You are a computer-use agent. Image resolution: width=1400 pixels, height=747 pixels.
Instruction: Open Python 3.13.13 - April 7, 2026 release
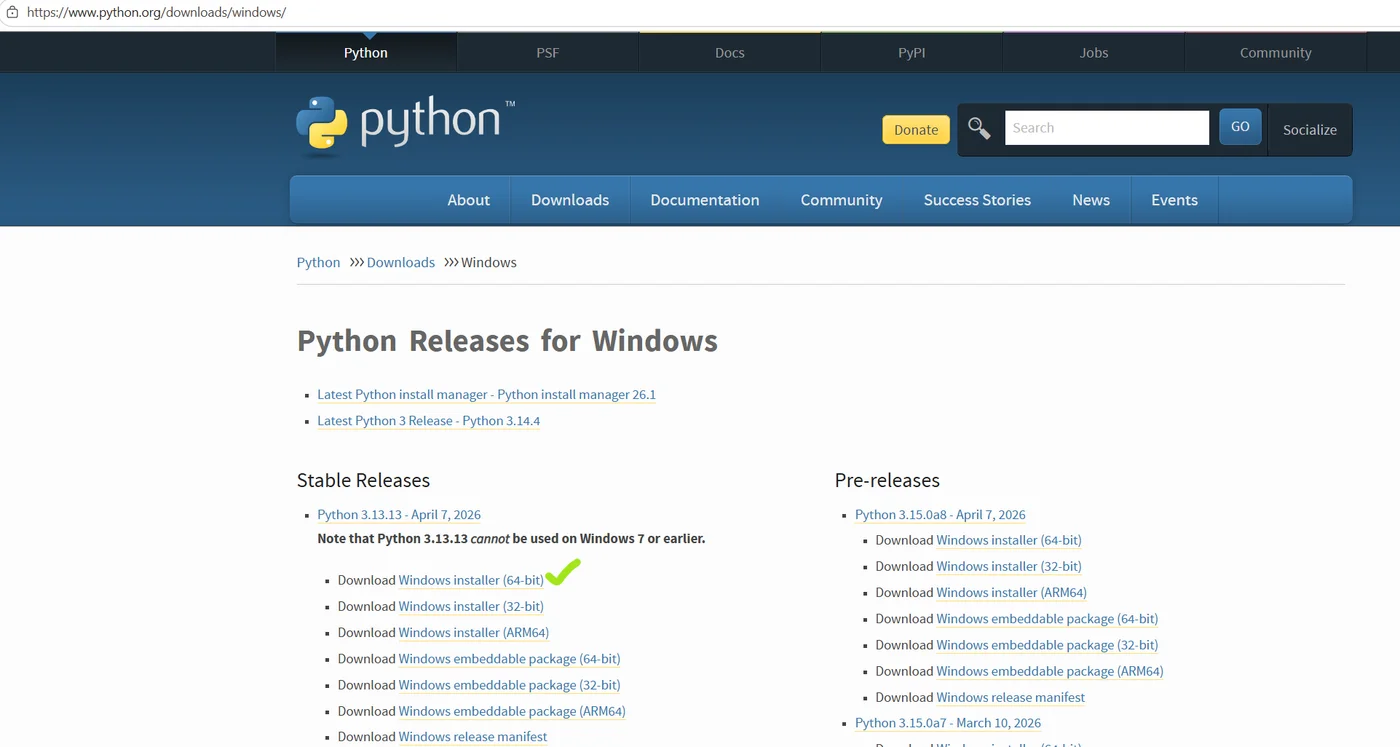[x=399, y=515]
